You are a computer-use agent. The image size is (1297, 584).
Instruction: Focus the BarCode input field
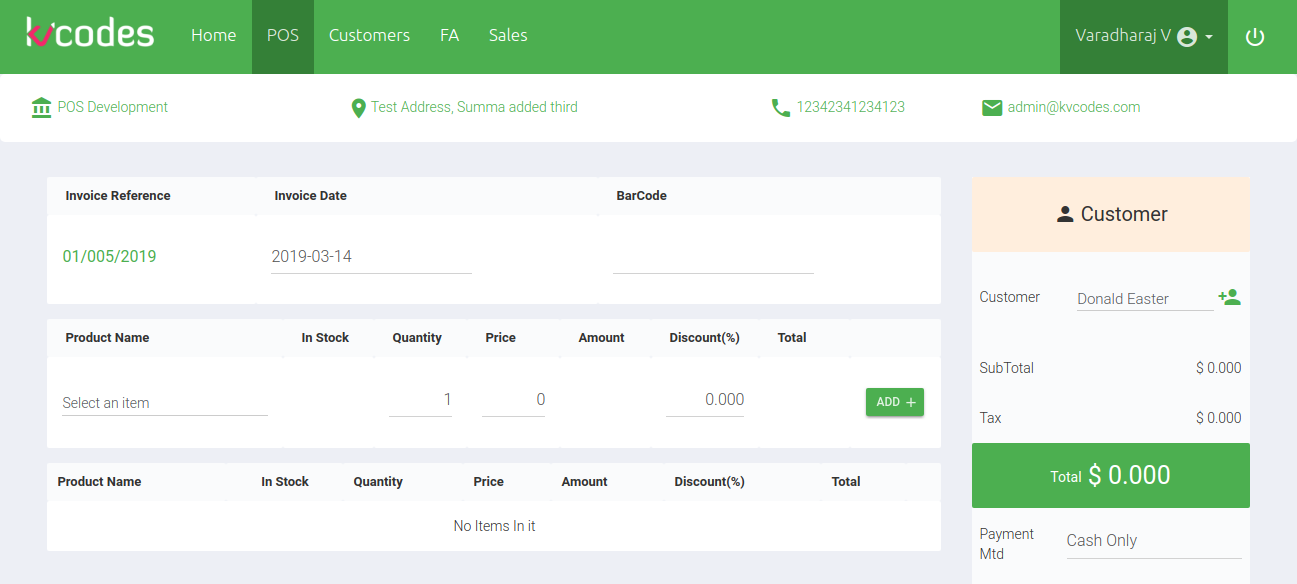[713, 257]
